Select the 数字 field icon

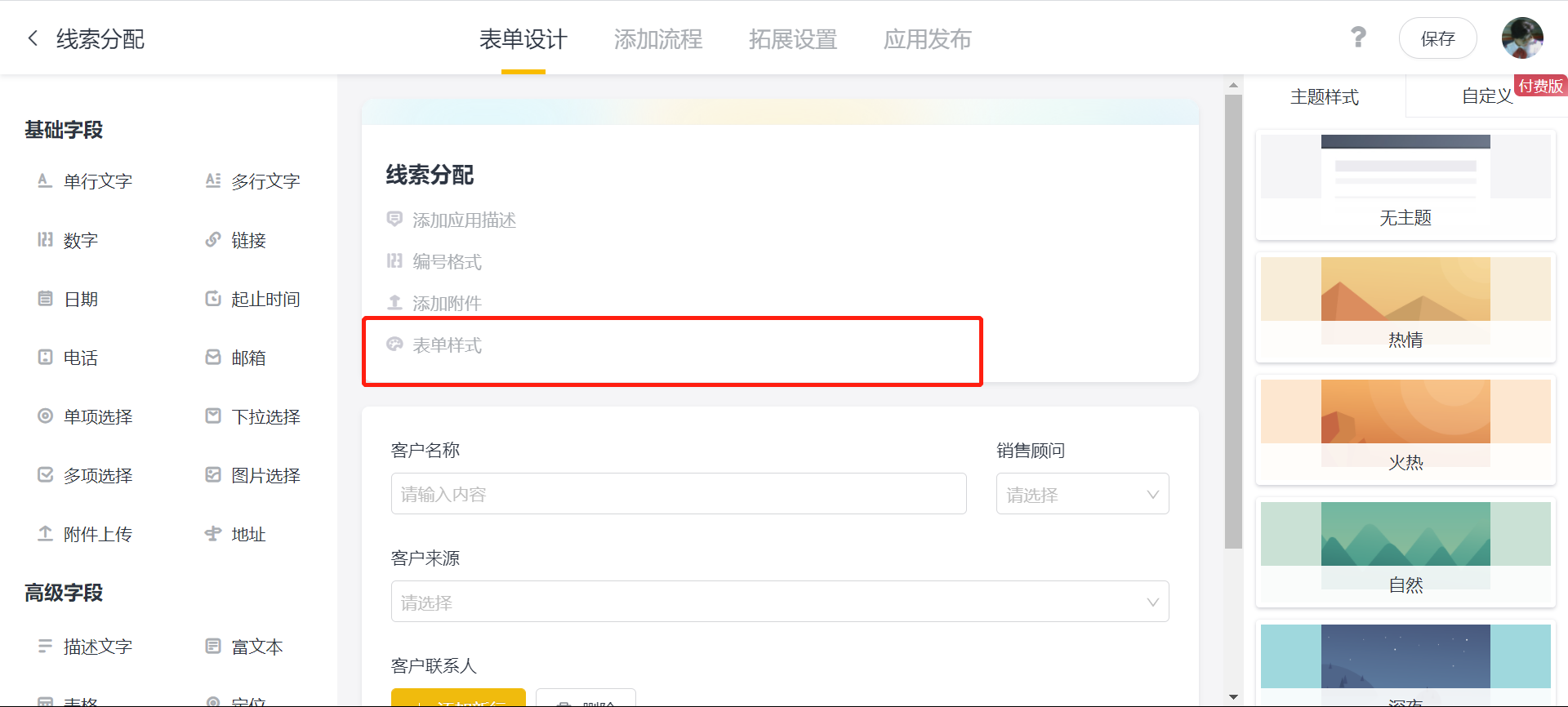(45, 240)
